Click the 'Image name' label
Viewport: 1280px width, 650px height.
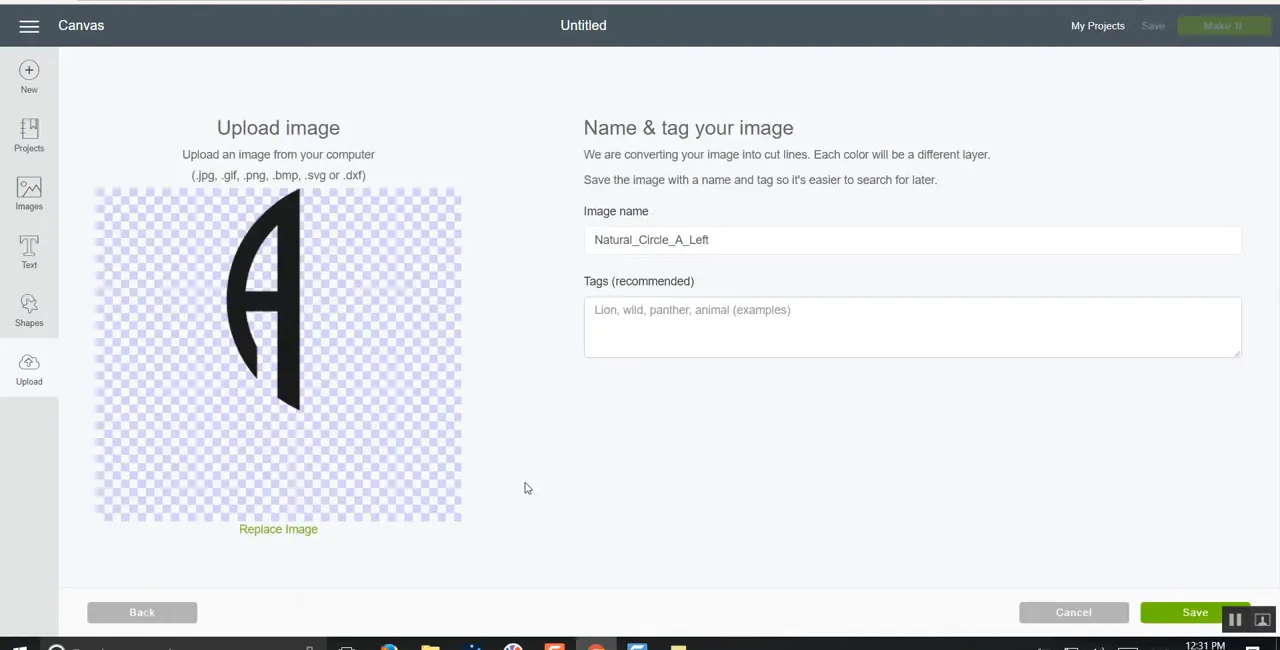[x=616, y=211]
